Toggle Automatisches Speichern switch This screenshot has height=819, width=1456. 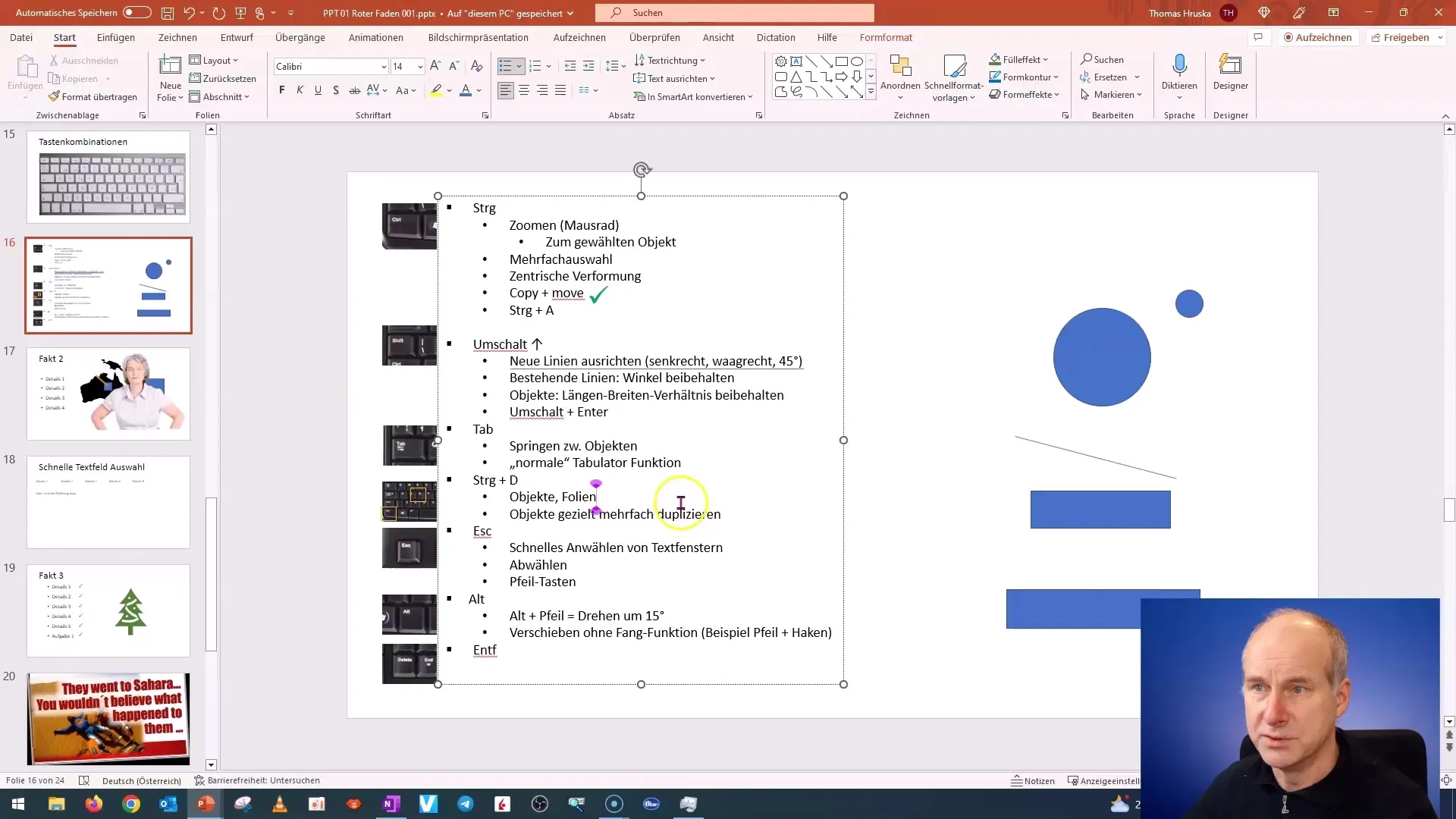click(x=136, y=12)
